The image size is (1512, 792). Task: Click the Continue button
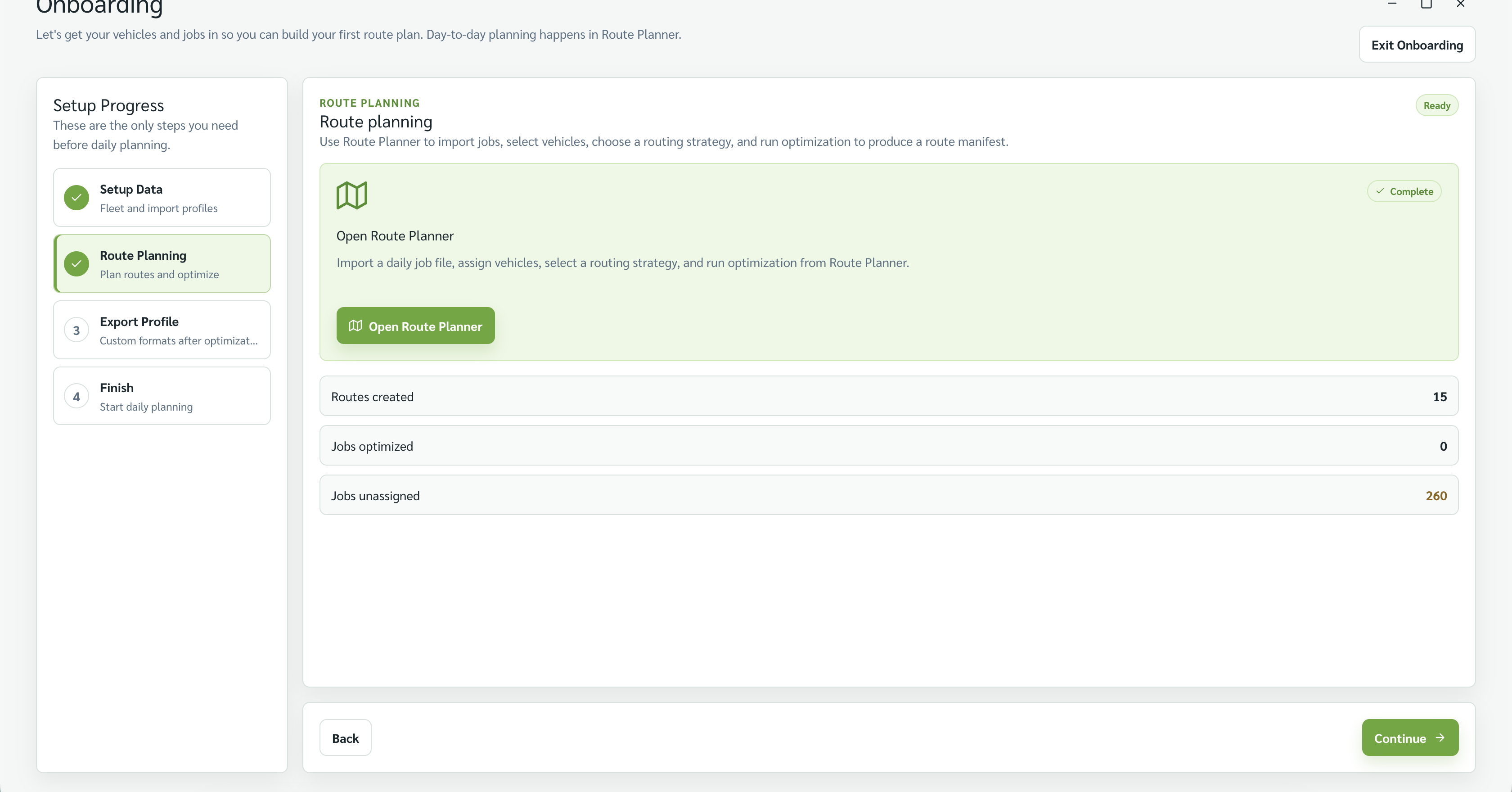tap(1410, 738)
